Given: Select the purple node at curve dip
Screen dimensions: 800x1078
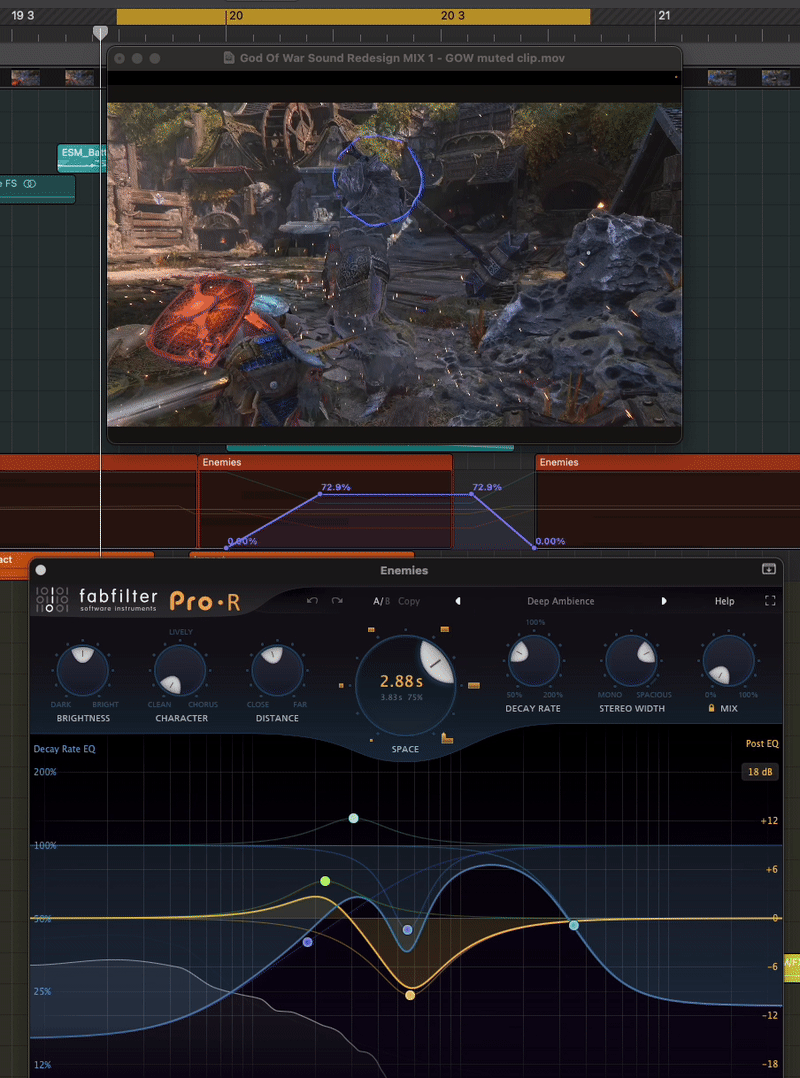Looking at the screenshot, I should (x=408, y=930).
